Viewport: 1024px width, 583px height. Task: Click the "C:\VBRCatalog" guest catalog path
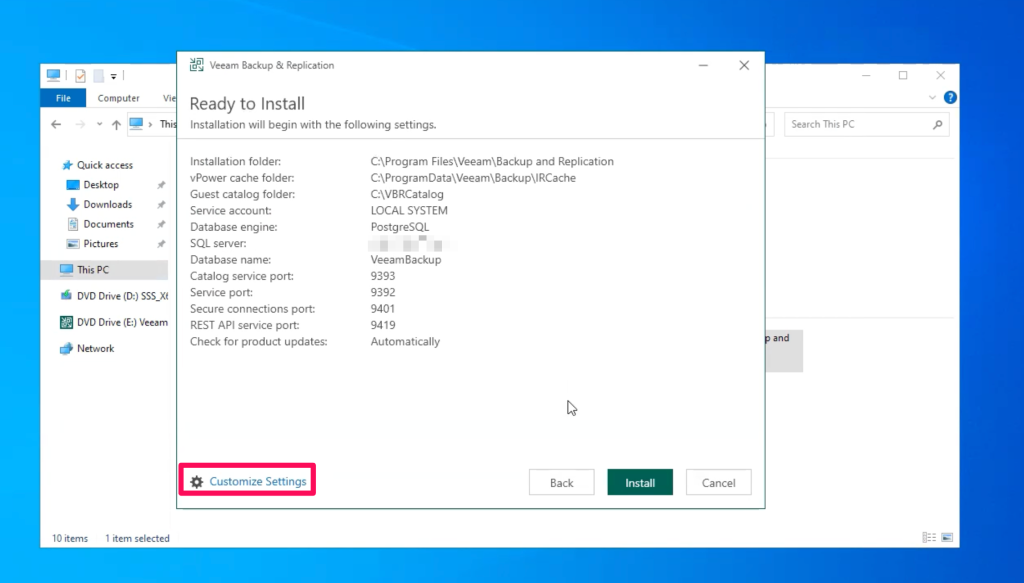(x=407, y=194)
